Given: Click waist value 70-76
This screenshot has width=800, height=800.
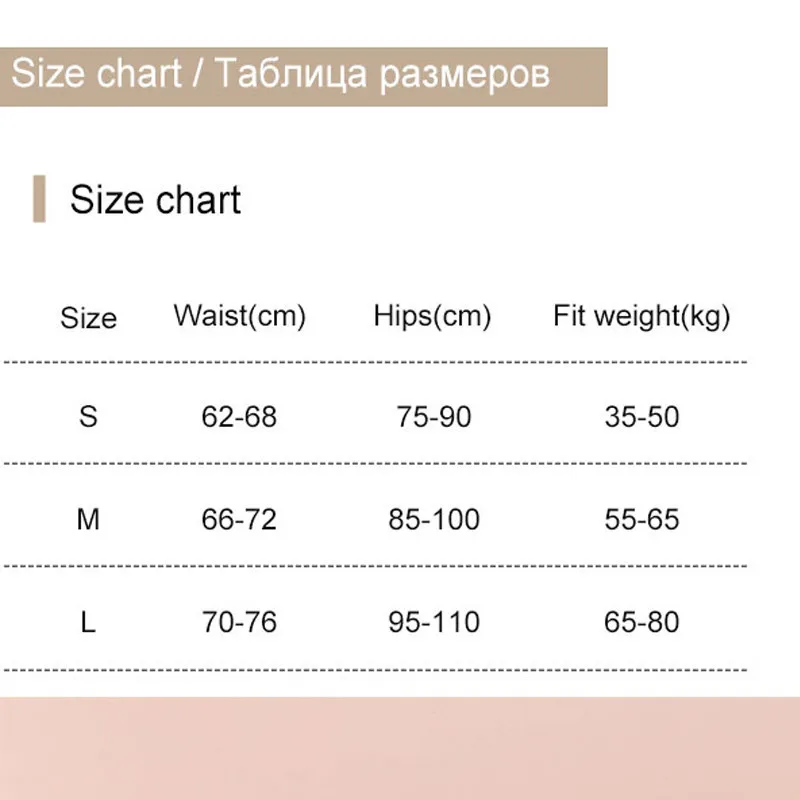Looking at the screenshot, I should pos(239,622).
